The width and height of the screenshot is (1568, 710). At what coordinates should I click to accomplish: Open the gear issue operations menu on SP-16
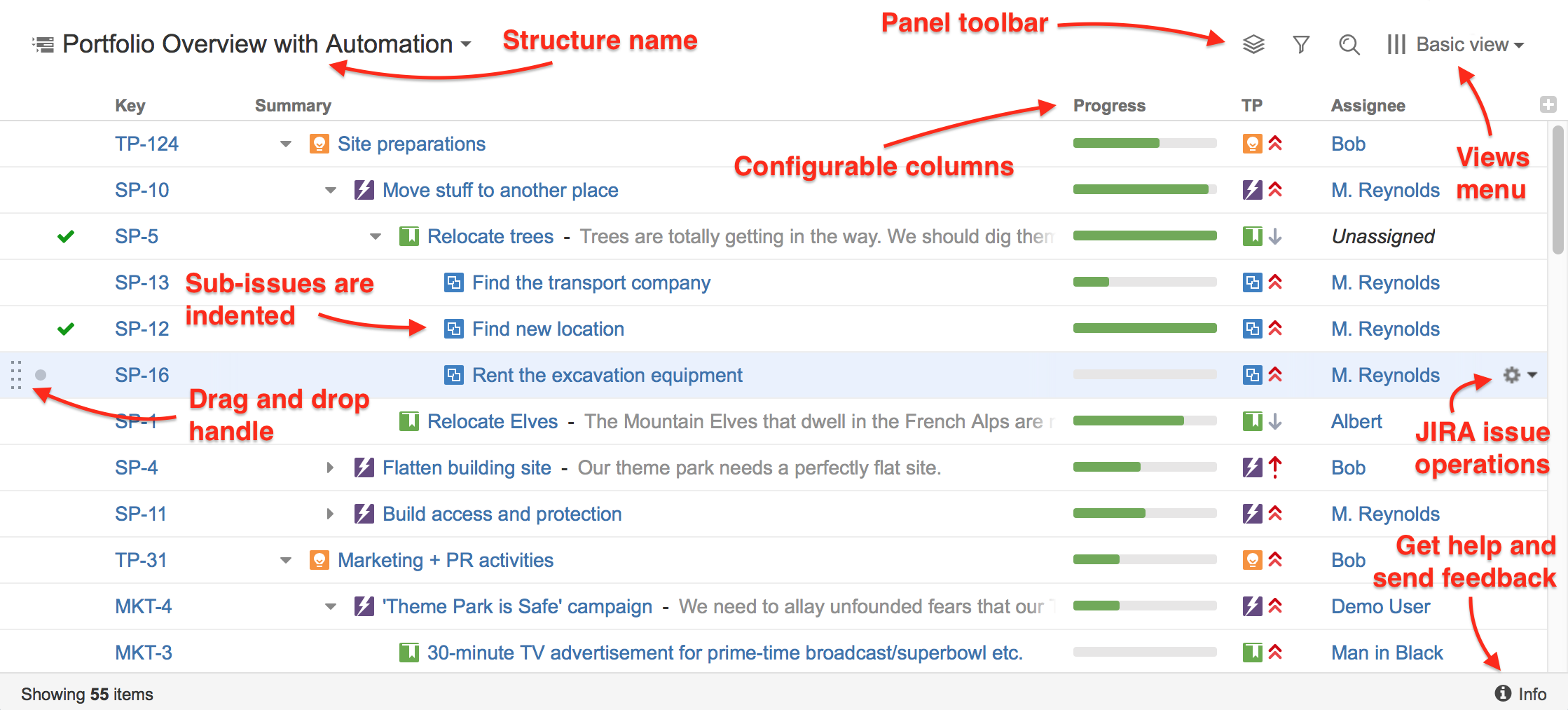click(x=1511, y=375)
